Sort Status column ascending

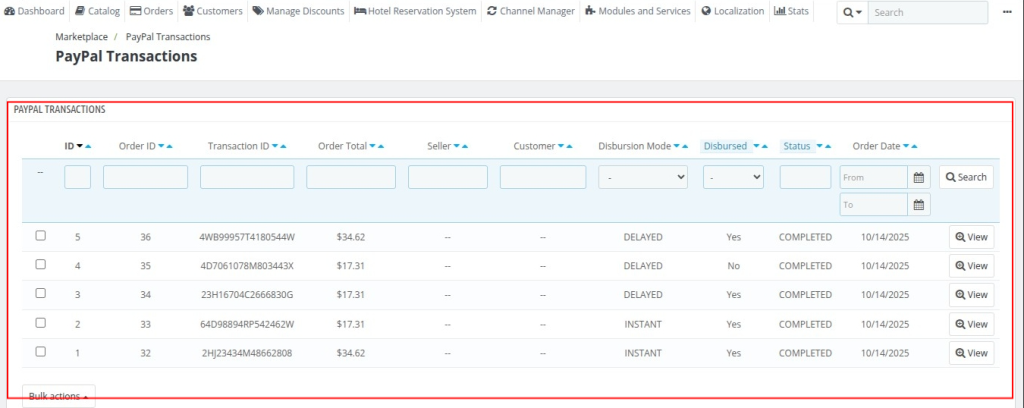[827, 146]
